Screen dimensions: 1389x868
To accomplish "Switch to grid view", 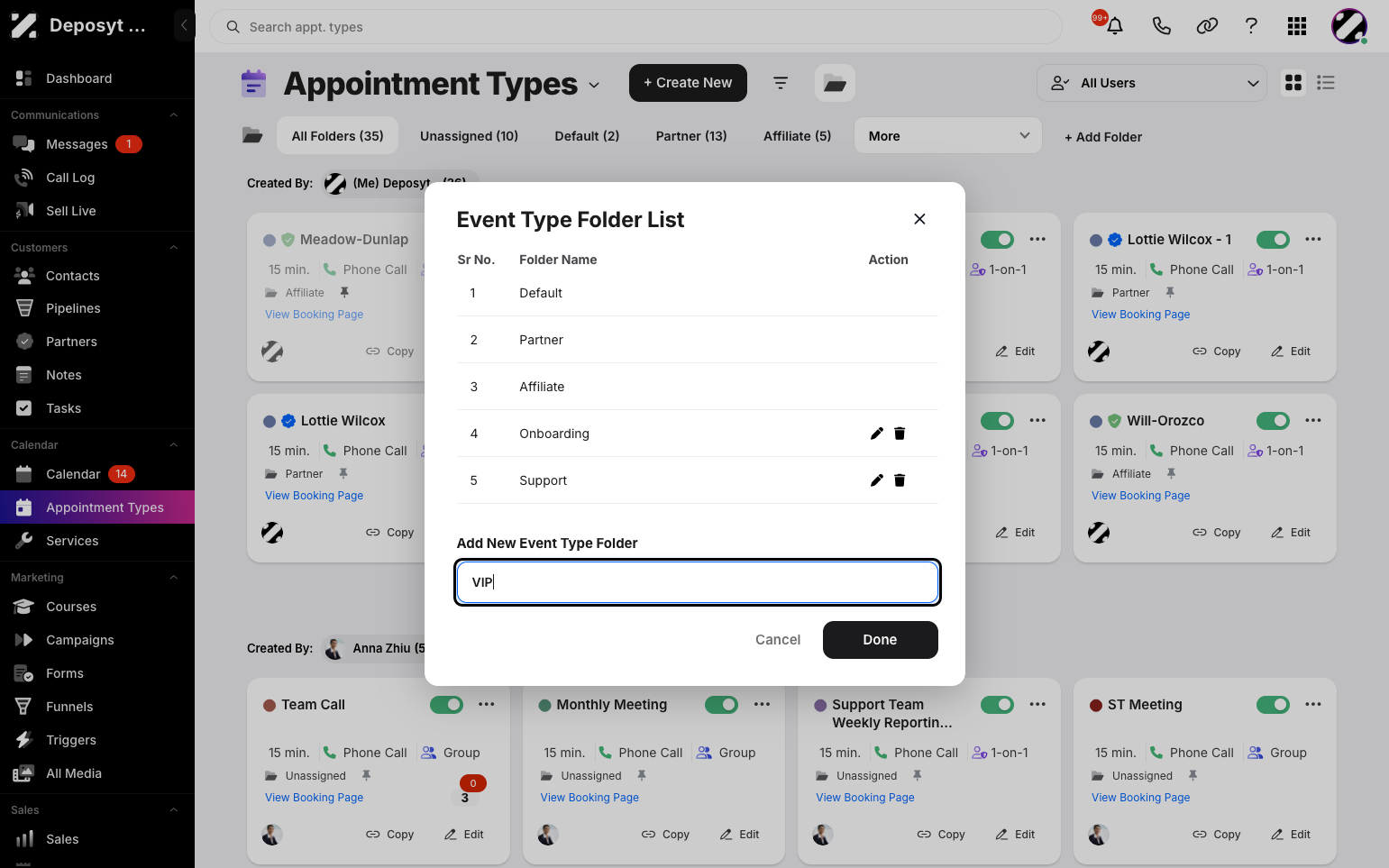I will (x=1293, y=83).
